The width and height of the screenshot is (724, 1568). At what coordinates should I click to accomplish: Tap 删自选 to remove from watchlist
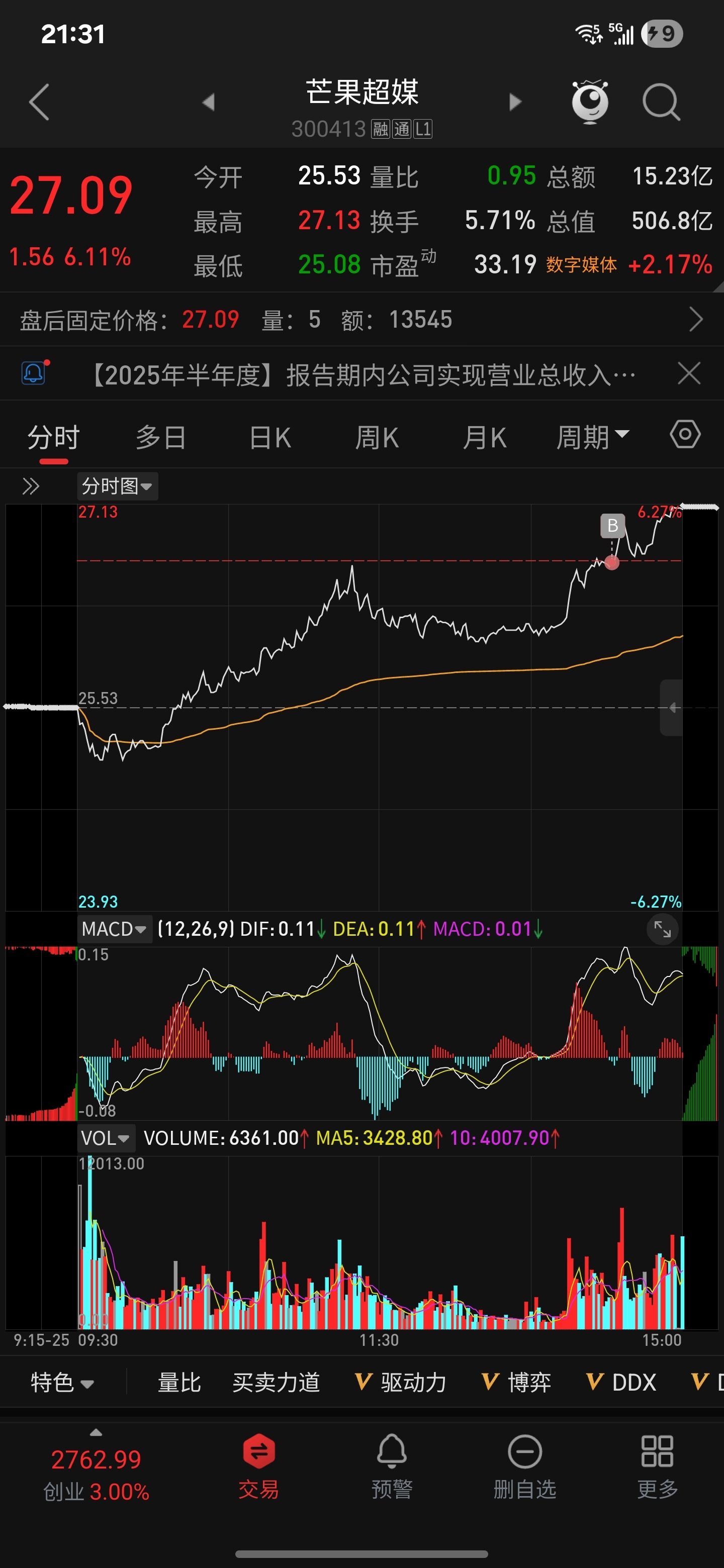(x=525, y=1467)
